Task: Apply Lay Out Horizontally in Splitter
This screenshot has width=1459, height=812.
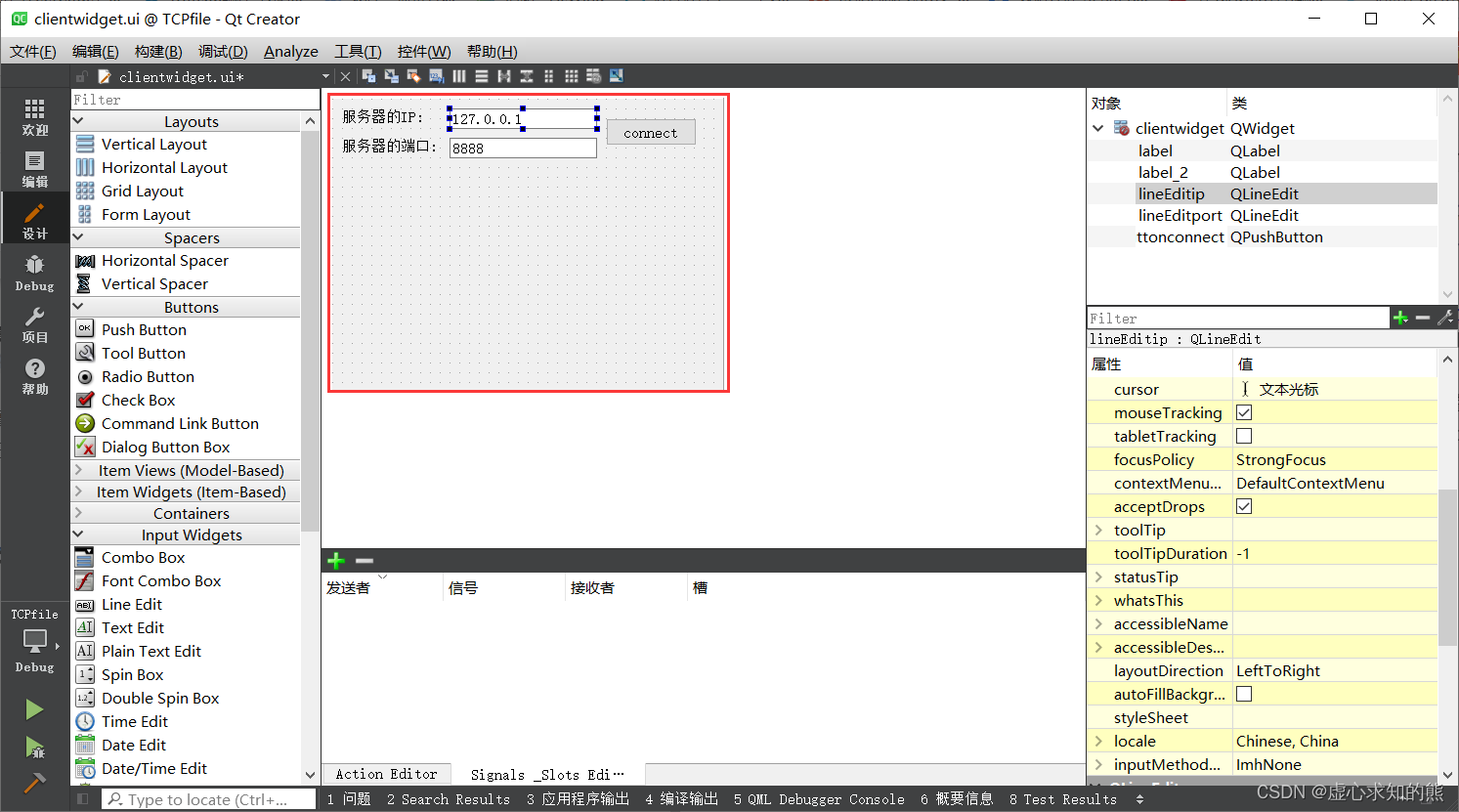Action: [x=503, y=76]
